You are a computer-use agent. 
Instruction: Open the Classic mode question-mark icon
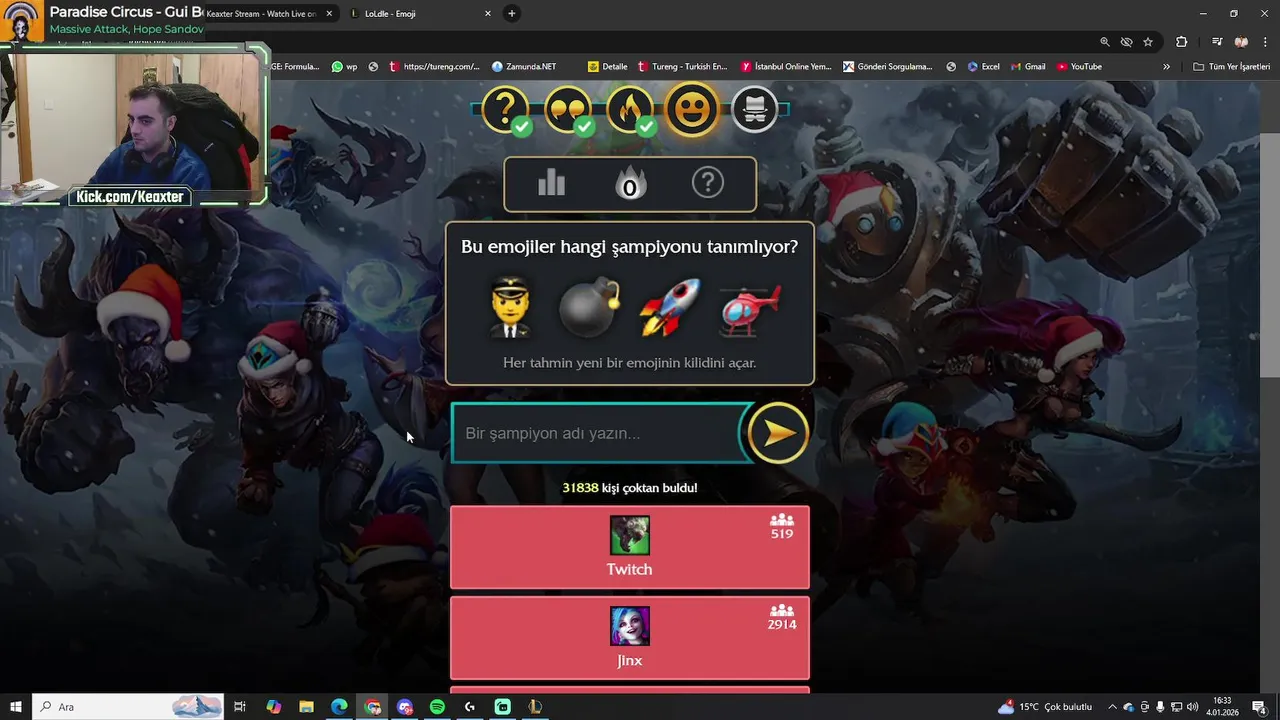(x=505, y=109)
